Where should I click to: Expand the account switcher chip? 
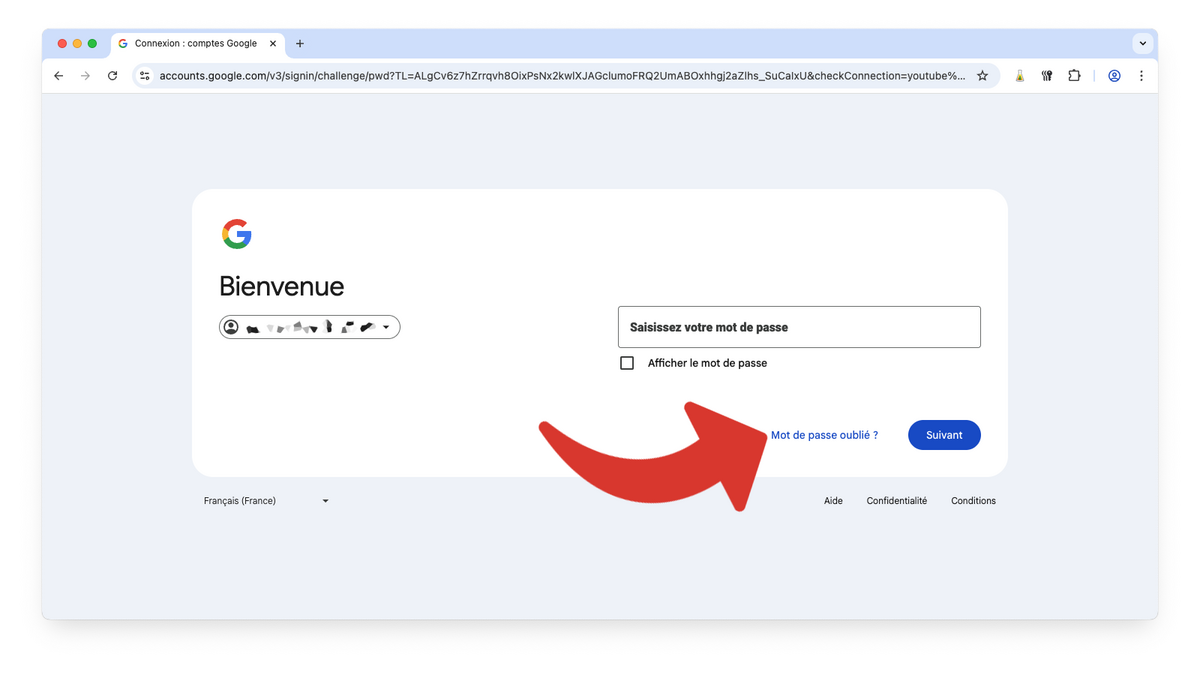pyautogui.click(x=310, y=327)
